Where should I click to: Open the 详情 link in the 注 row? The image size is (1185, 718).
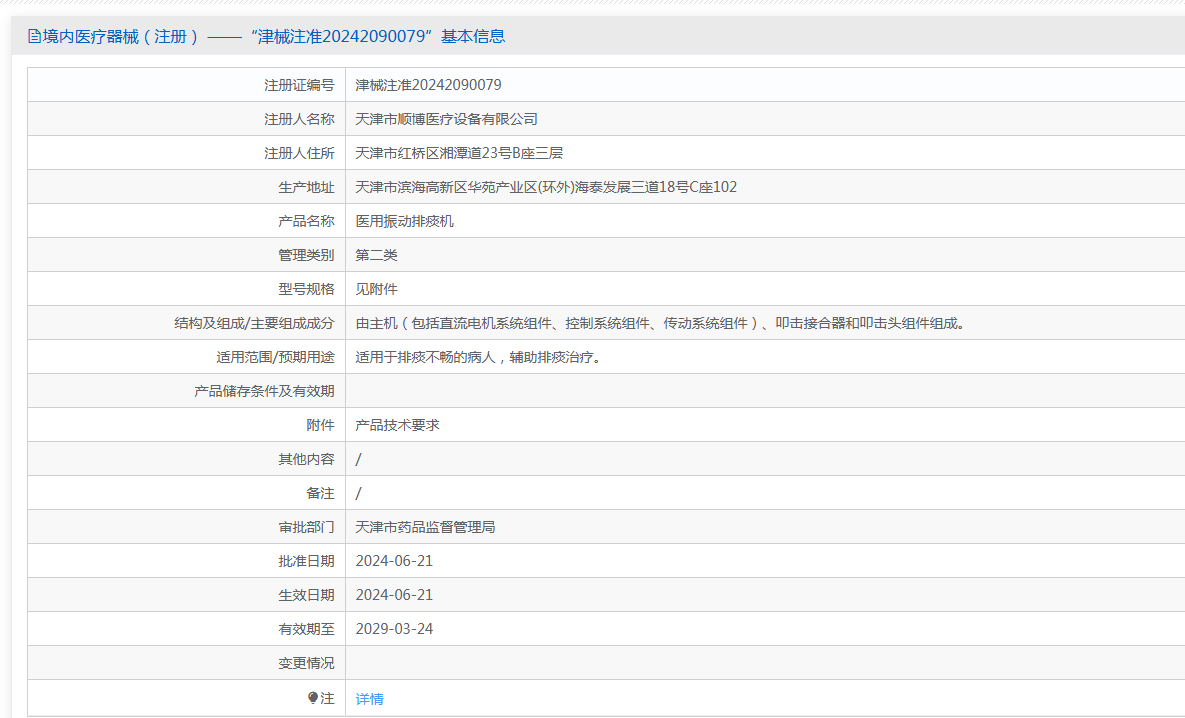tap(370, 699)
